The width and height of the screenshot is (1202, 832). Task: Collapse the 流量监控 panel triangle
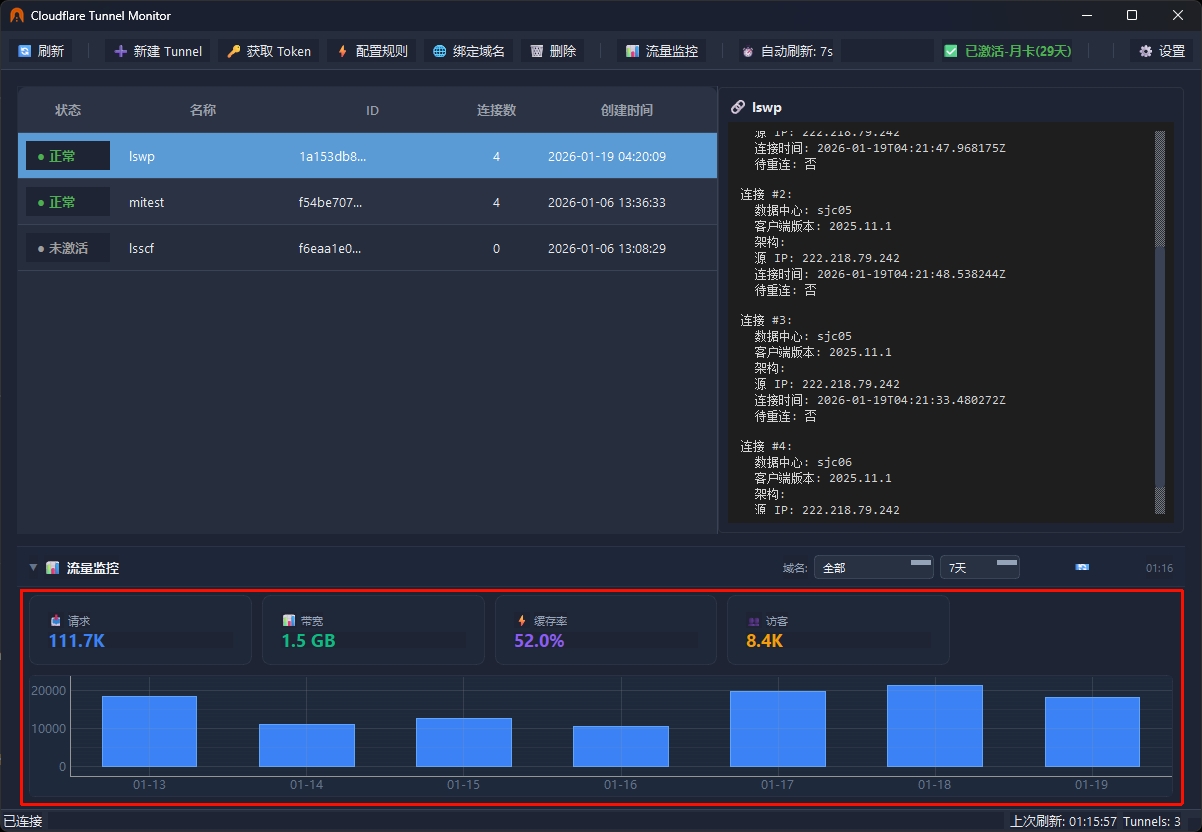click(33, 567)
